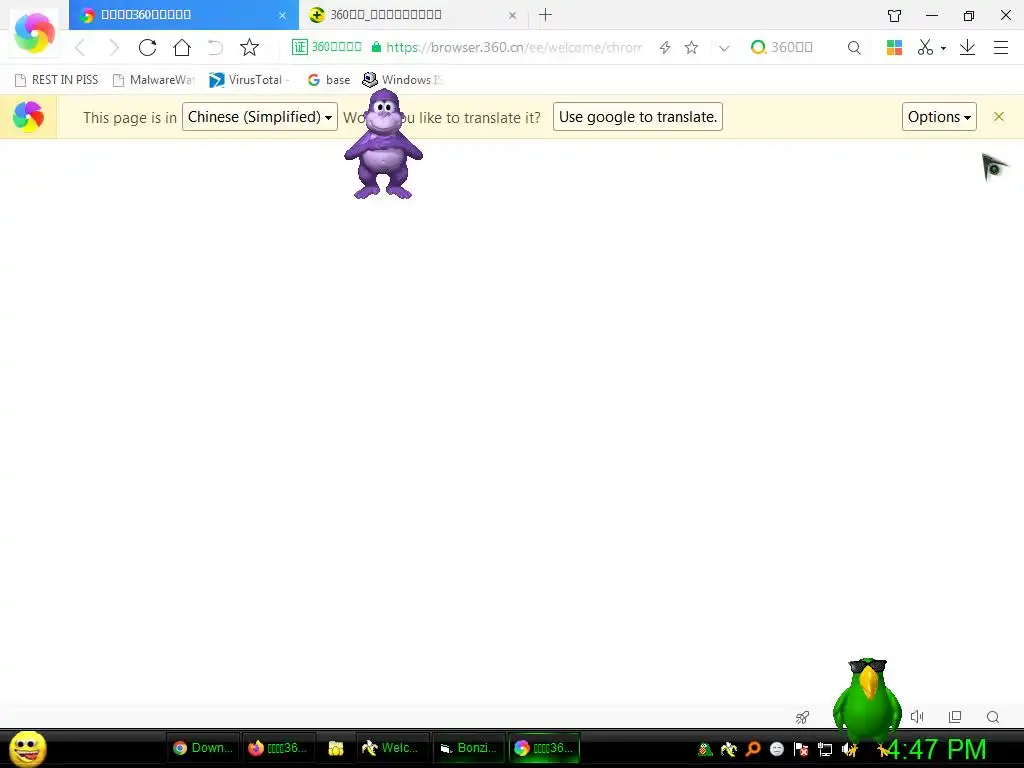
Task: Open the scissors tool dropdown arrow
Action: (943, 48)
